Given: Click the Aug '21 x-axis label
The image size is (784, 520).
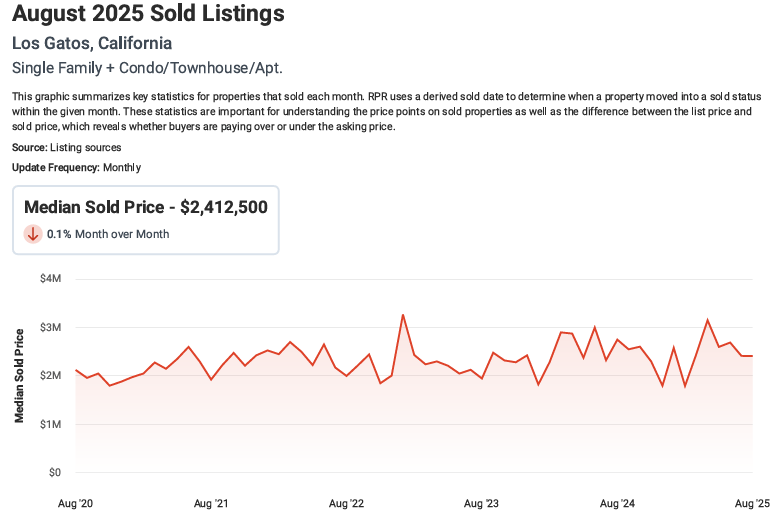Looking at the screenshot, I should tap(210, 503).
